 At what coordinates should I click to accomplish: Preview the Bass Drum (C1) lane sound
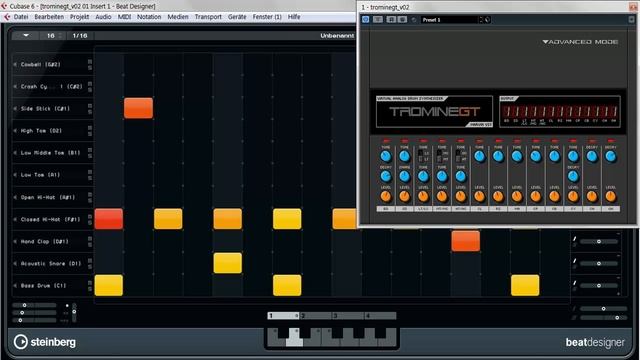[x=15, y=285]
